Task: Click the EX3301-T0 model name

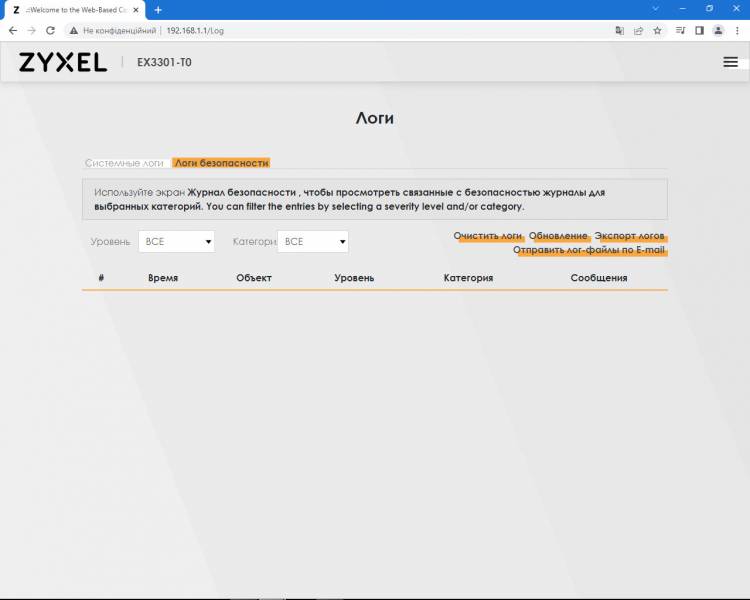Action: [x=165, y=63]
